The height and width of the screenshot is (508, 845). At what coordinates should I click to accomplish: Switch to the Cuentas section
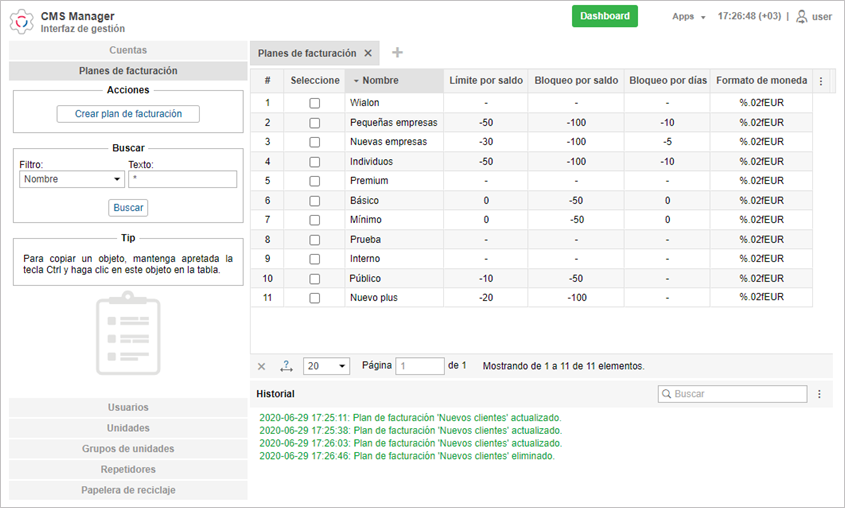[x=128, y=50]
